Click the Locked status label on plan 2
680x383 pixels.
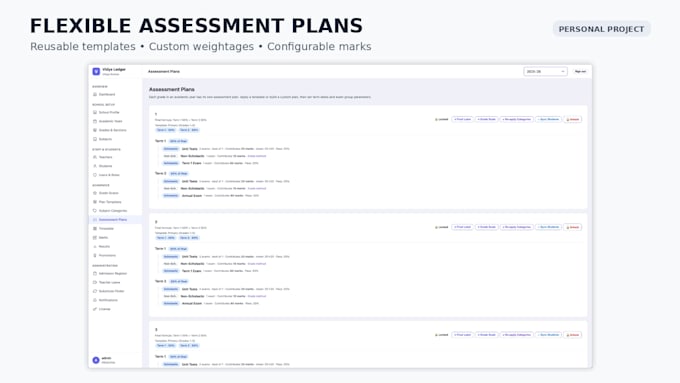pyautogui.click(x=441, y=227)
